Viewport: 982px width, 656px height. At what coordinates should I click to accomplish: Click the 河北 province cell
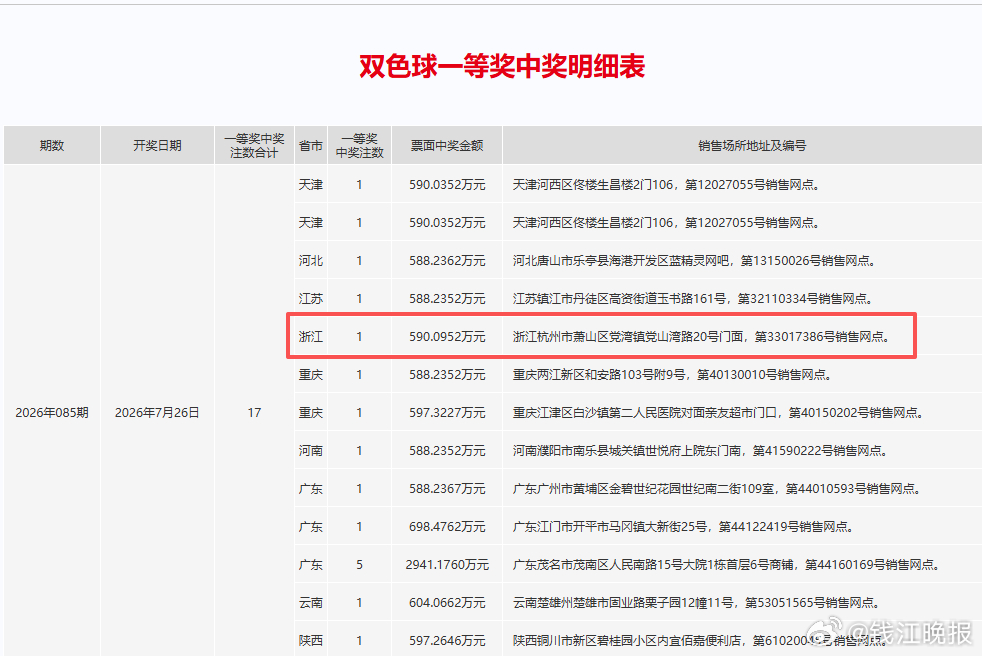click(x=311, y=261)
